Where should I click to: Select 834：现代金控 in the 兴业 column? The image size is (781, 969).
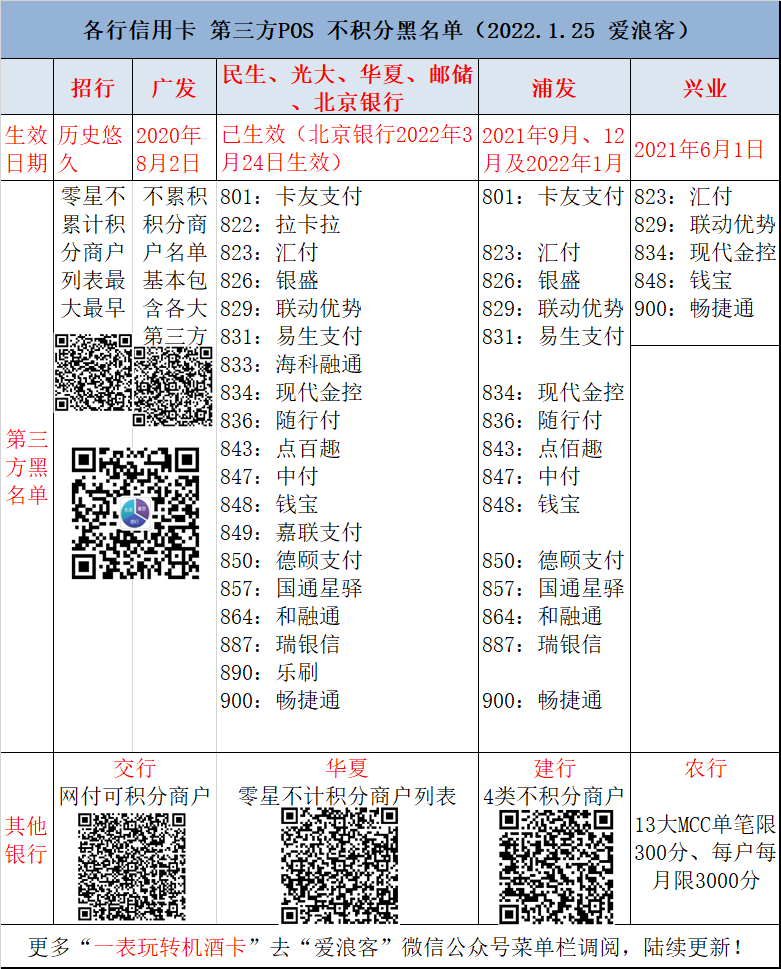coord(705,252)
